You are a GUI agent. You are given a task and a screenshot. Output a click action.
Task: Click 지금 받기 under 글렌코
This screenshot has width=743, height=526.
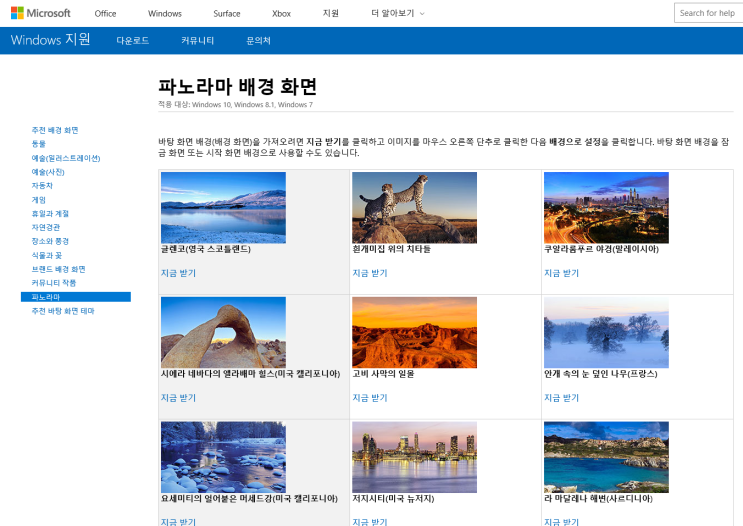[x=178, y=273]
